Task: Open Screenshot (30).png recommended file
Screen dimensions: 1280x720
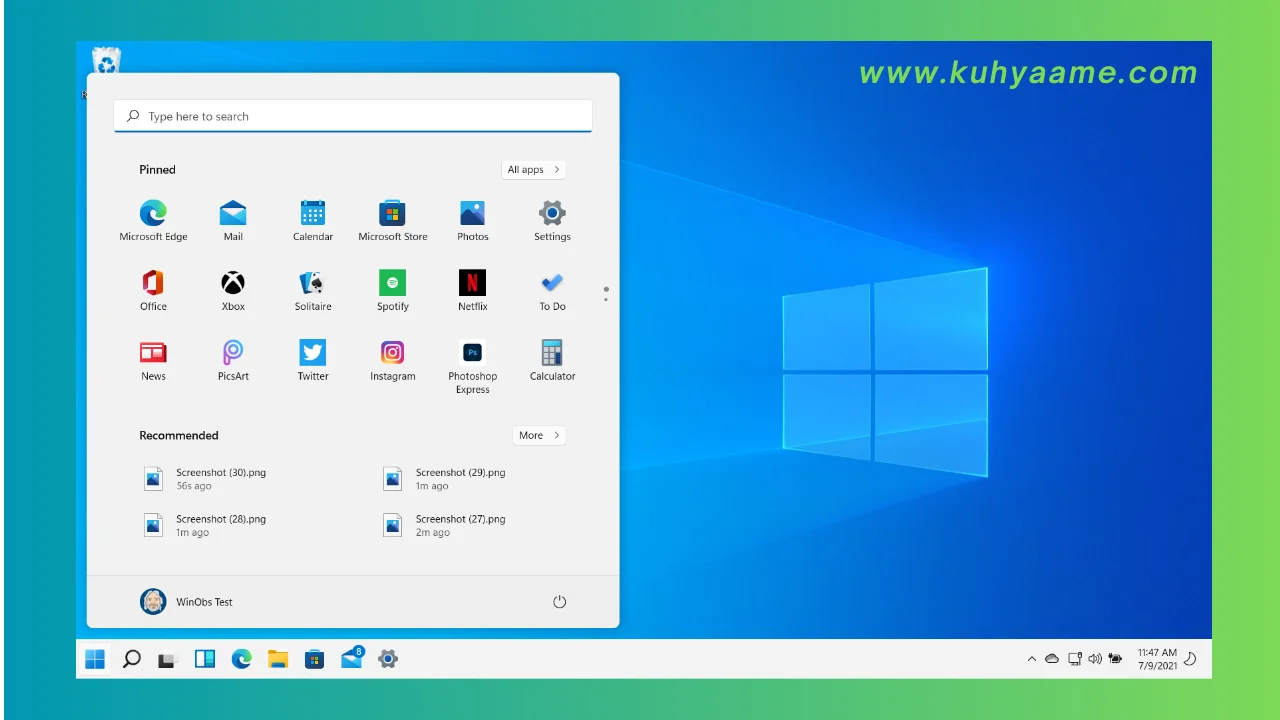Action: tap(205, 479)
